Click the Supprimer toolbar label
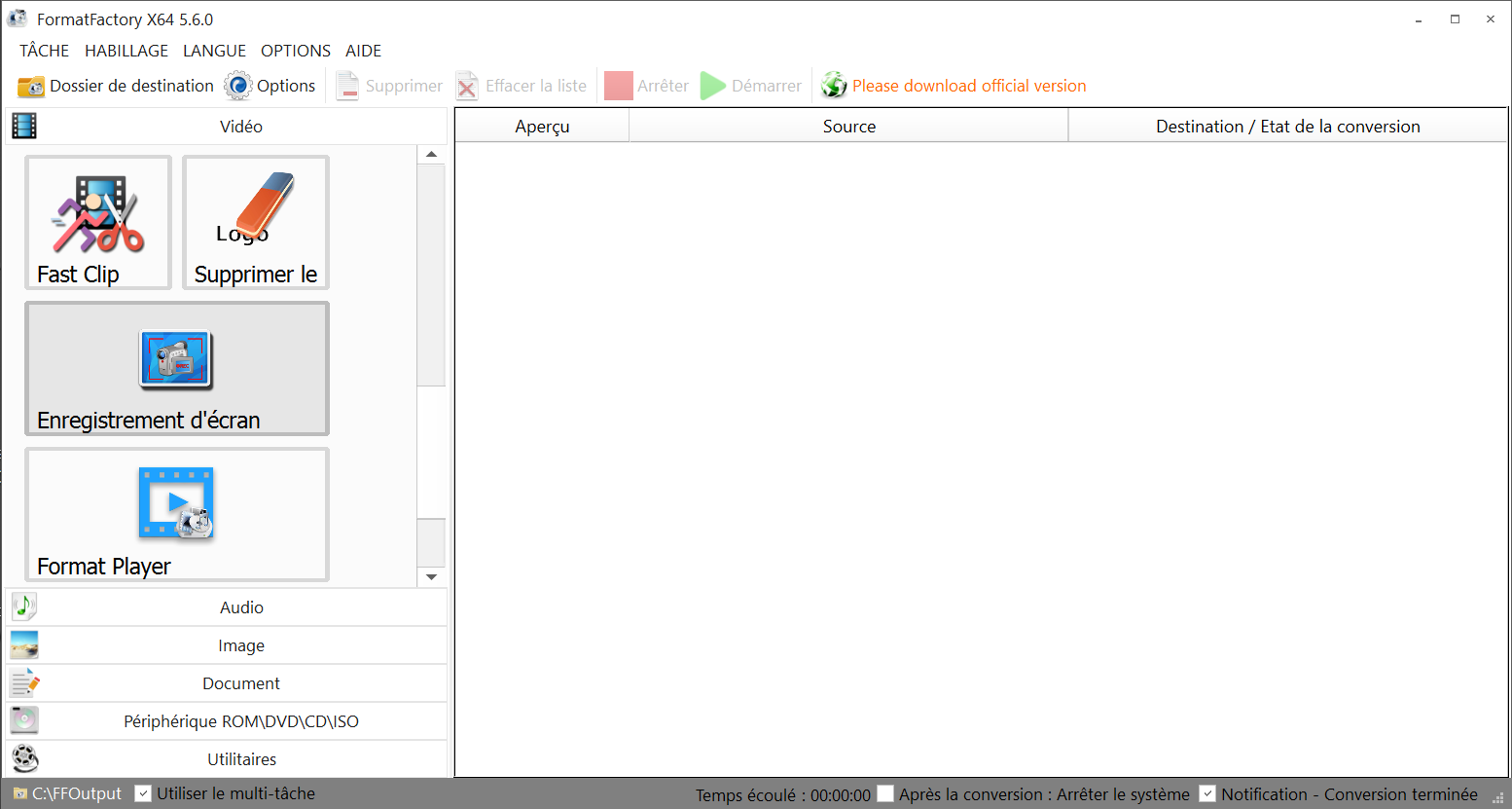Screen dimensions: 1512x809 (x=404, y=86)
